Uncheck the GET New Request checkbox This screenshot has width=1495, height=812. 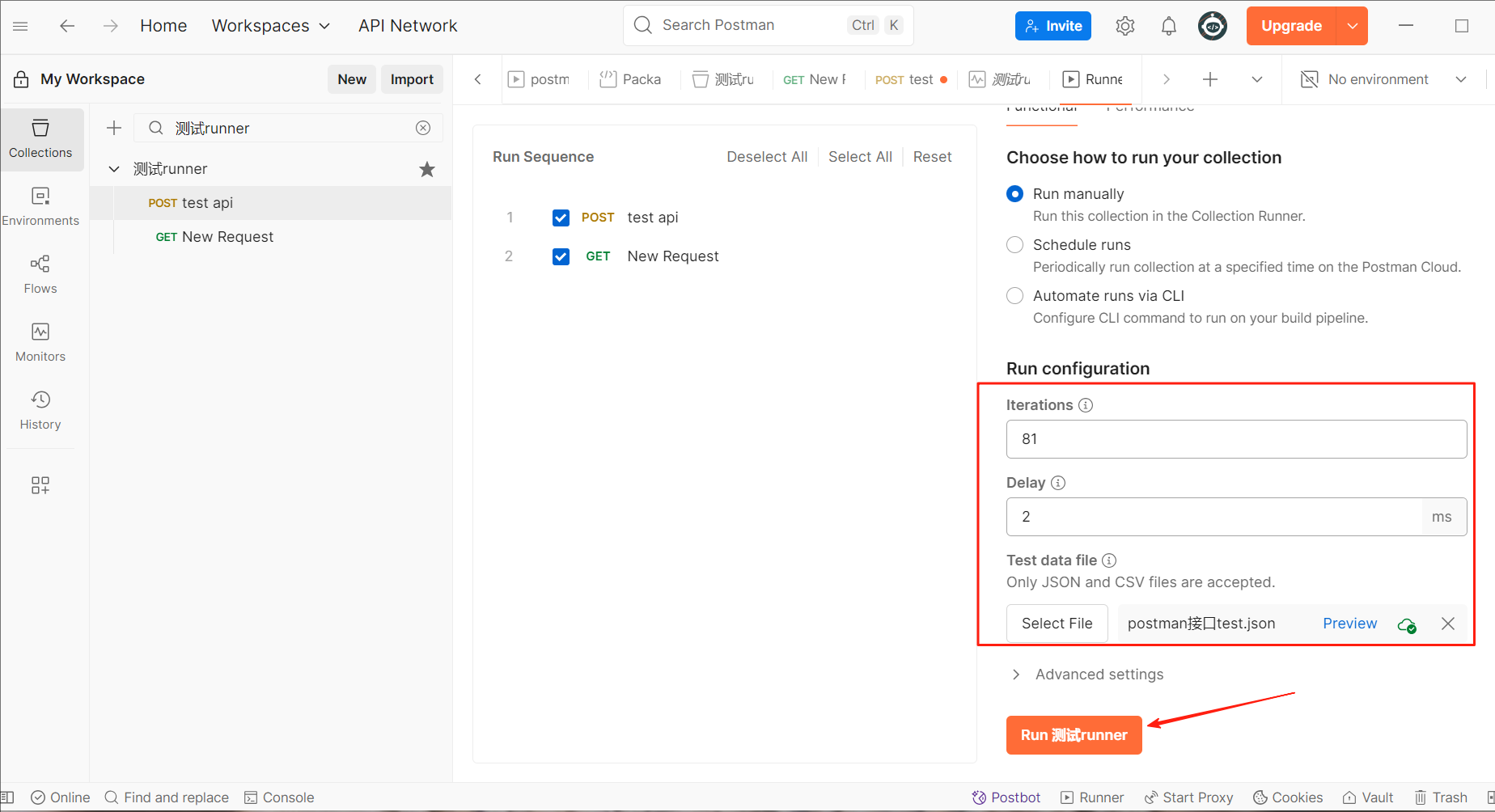click(x=561, y=256)
